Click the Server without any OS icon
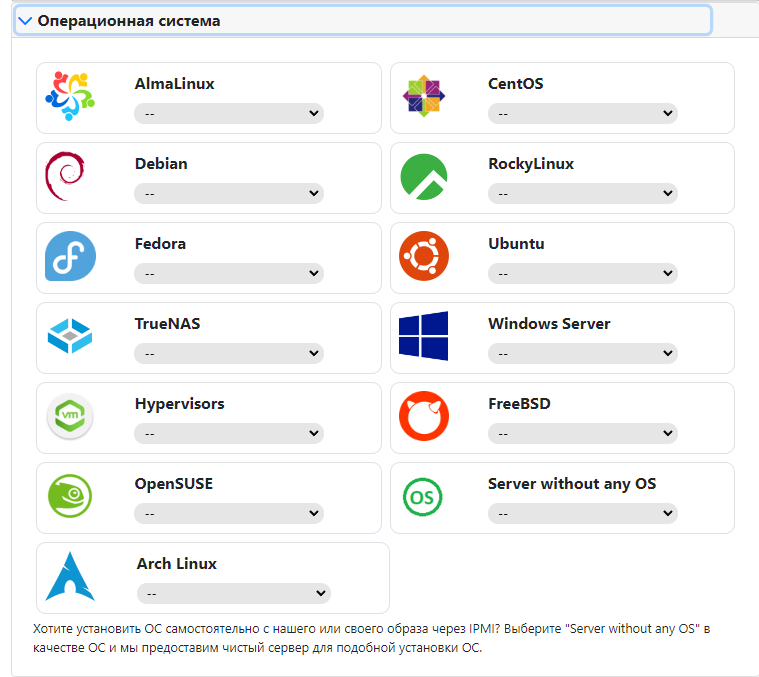Screen dimensions: 759x677 [422, 497]
